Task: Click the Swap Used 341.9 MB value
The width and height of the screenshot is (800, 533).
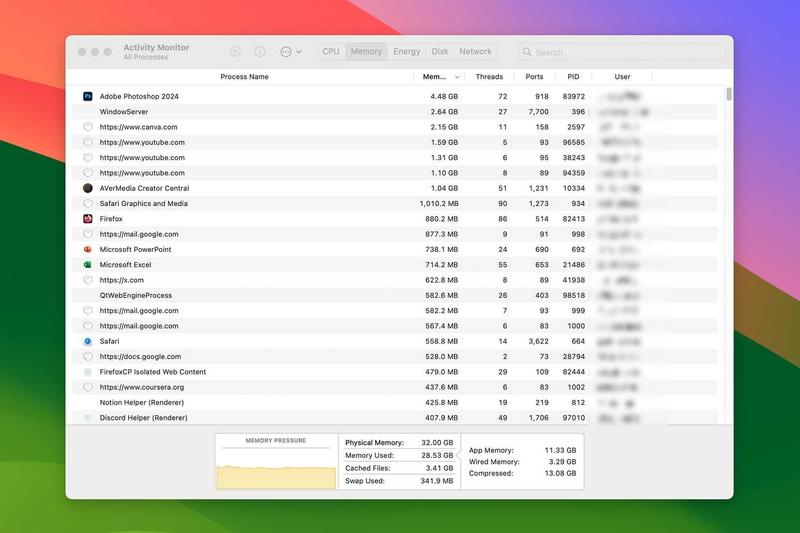Action: click(437, 481)
